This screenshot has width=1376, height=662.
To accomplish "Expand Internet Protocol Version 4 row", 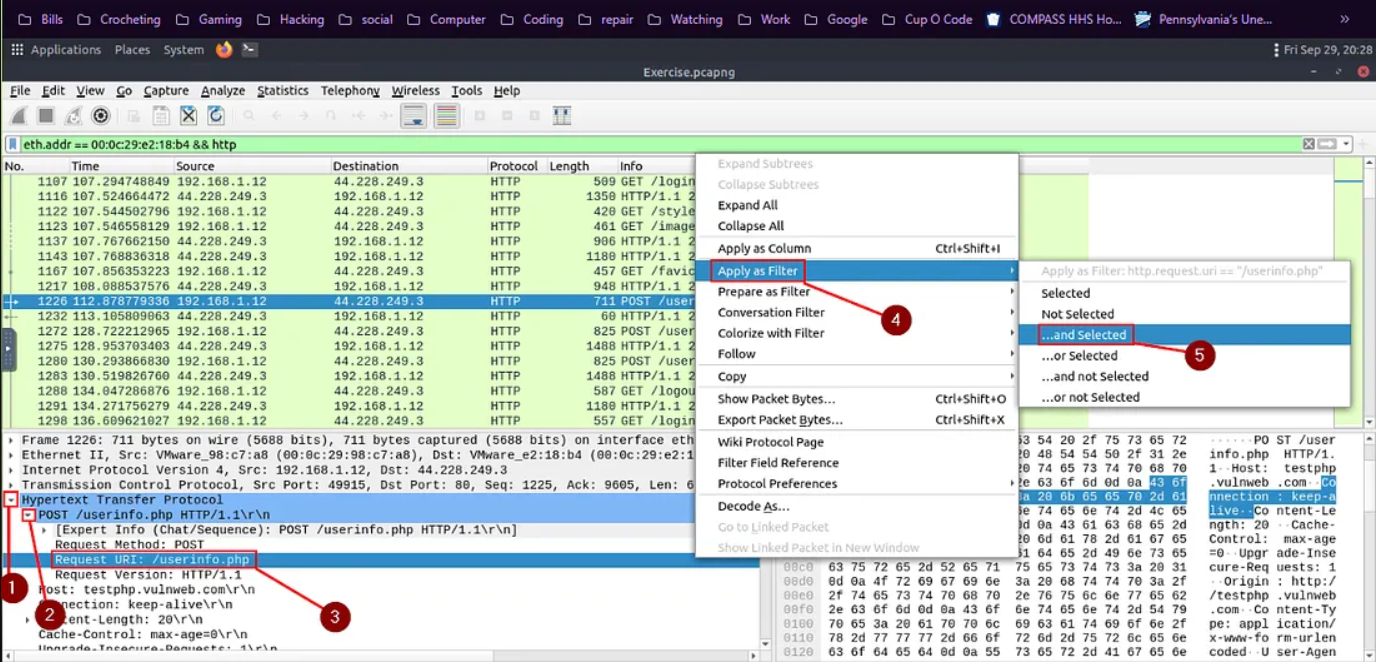I will (10, 470).
